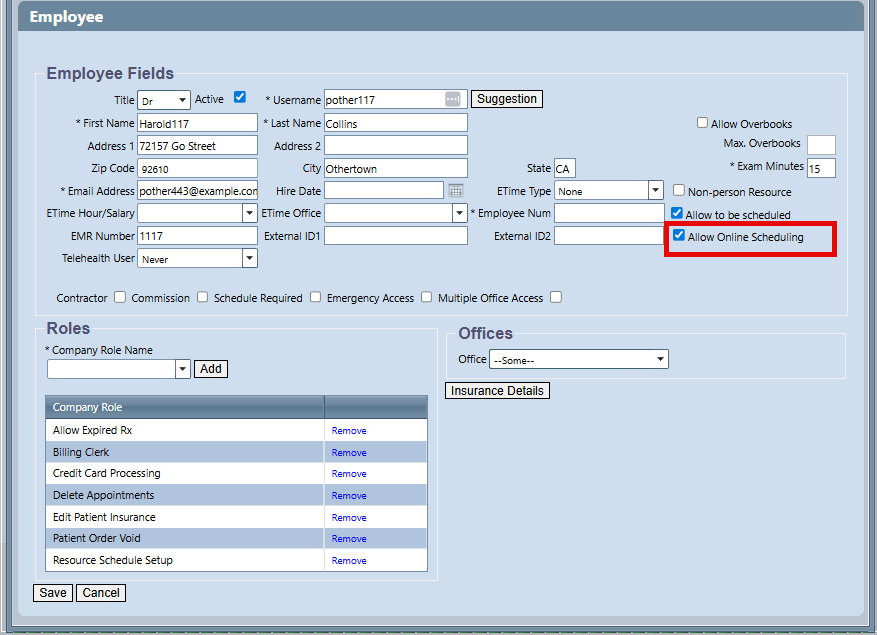Image resolution: width=877 pixels, height=635 pixels.
Task: Remove the Billing Clerk role
Action: tap(349, 453)
